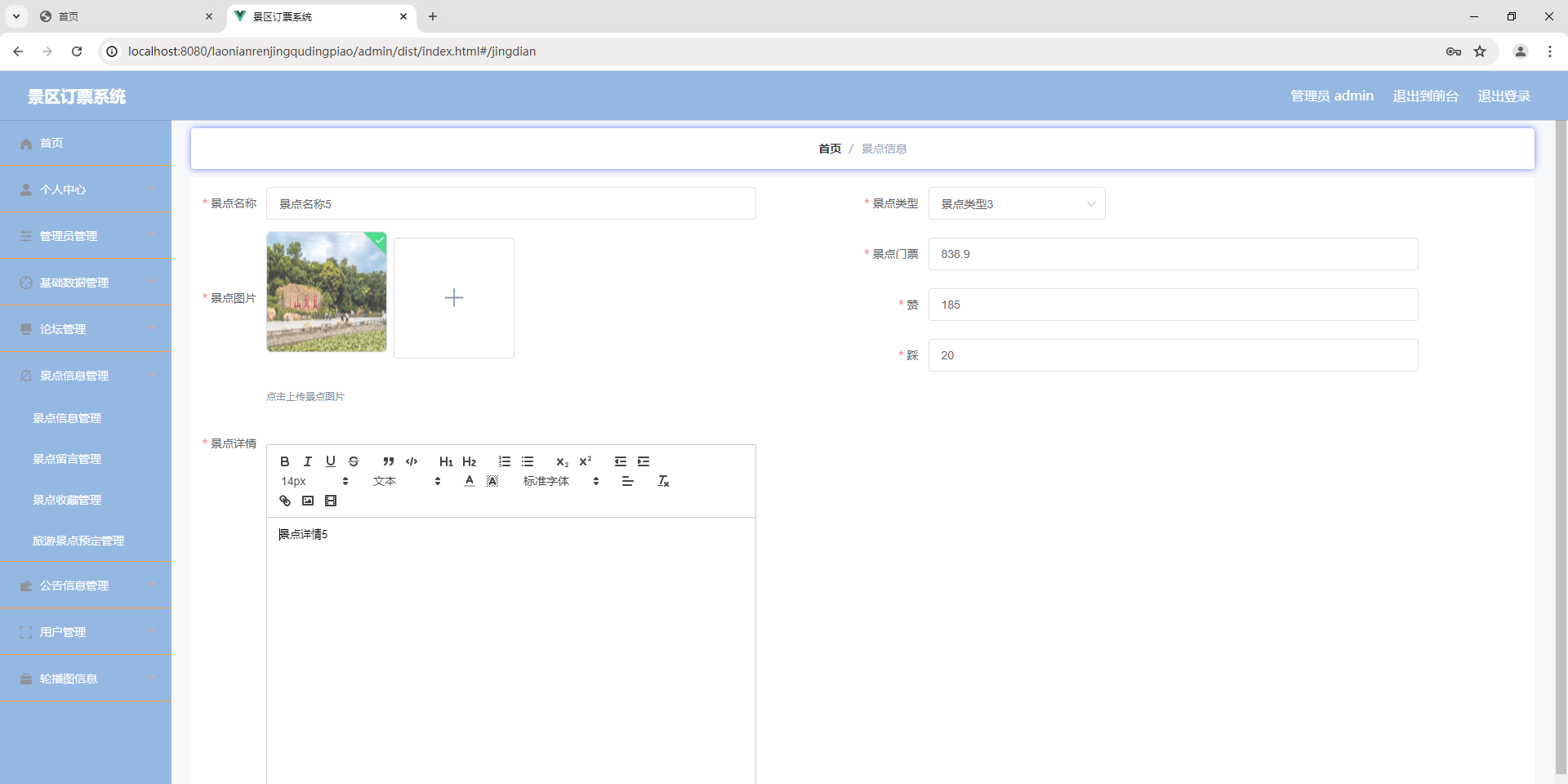The width and height of the screenshot is (1568, 784).
Task: Bookmark this page with star icon
Action: point(1480,51)
